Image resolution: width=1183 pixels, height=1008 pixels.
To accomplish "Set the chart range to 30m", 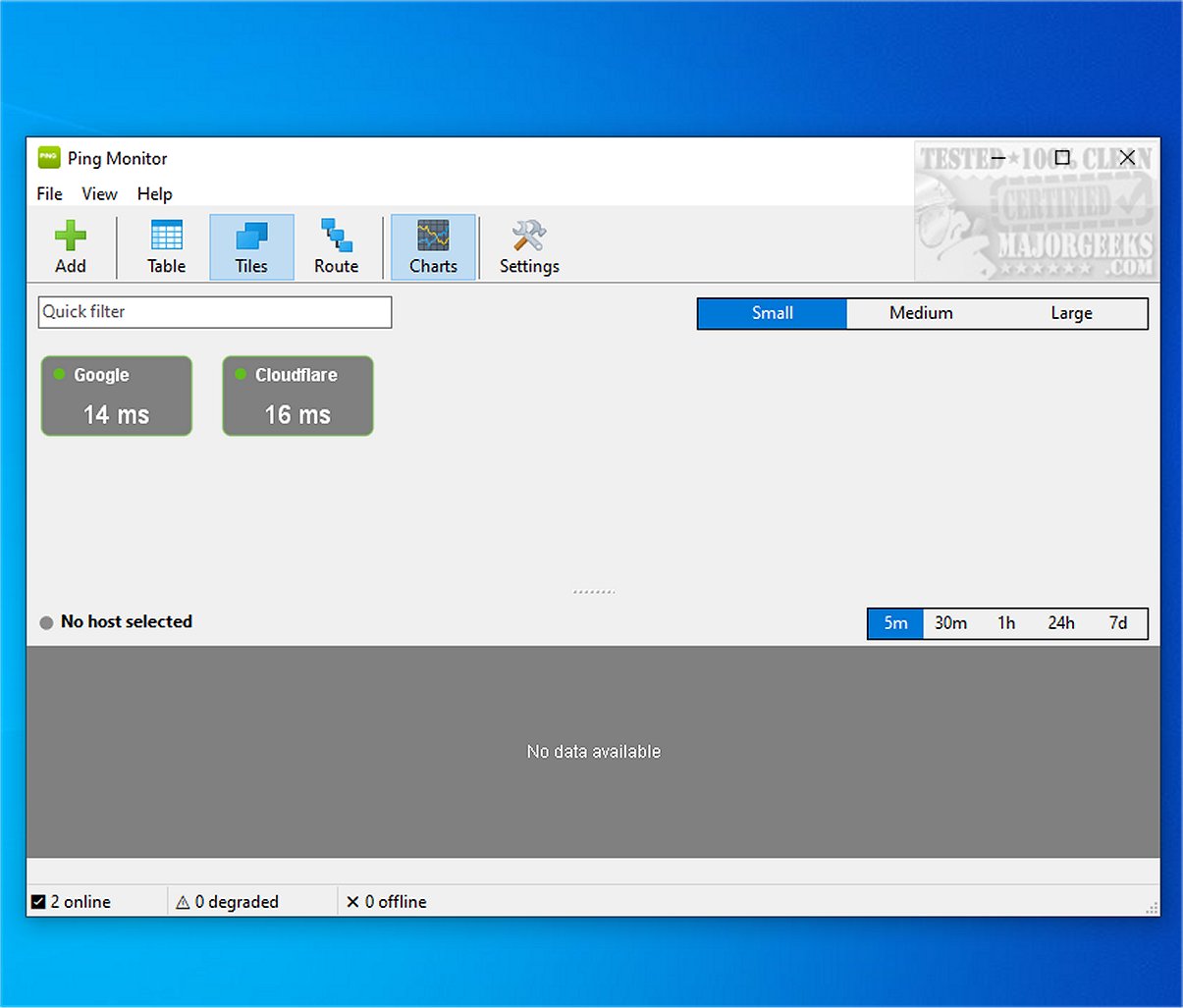I will pyautogui.click(x=950, y=623).
